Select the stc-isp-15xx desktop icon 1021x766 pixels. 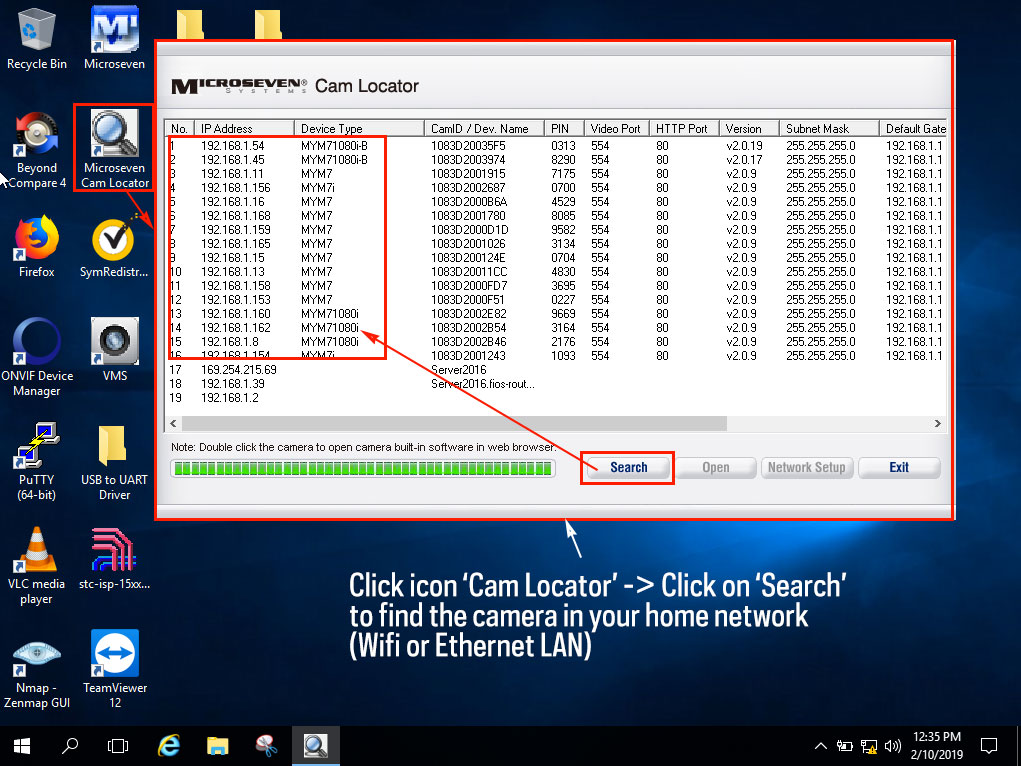[x=114, y=559]
